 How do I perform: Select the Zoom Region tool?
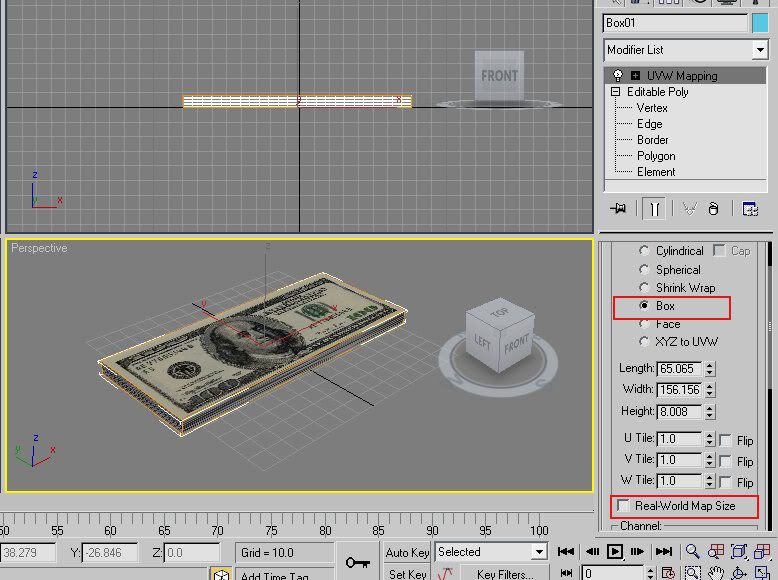point(693,573)
